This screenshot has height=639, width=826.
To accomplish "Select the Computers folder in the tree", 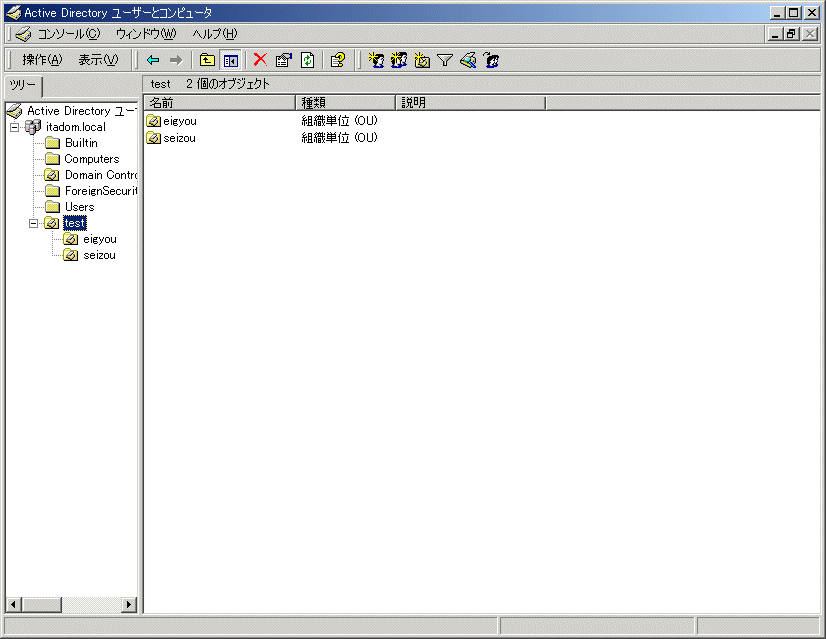I will click(92, 159).
